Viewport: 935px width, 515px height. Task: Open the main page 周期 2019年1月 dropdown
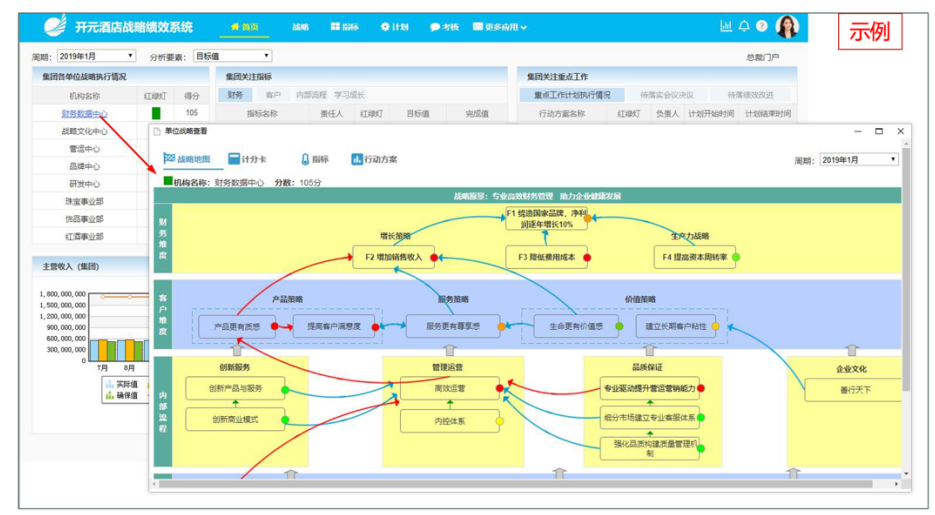click(97, 56)
